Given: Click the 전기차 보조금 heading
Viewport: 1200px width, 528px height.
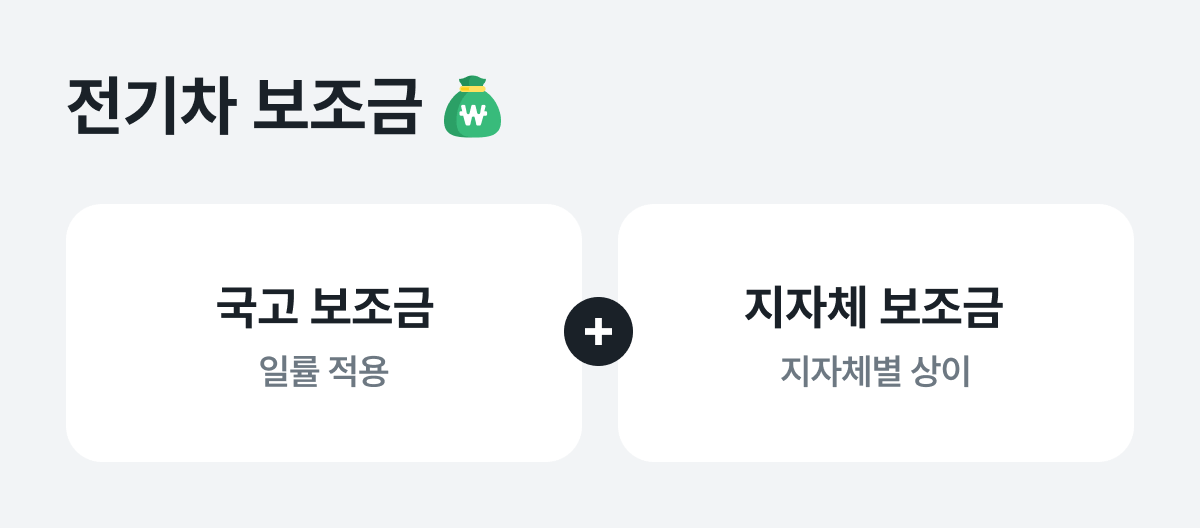Looking at the screenshot, I should pos(243,107).
